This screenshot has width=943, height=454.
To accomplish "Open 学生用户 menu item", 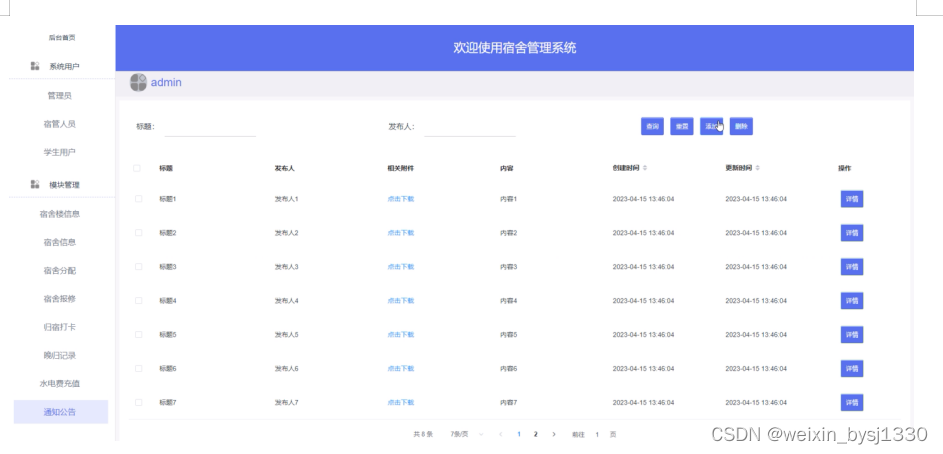I will click(x=60, y=152).
